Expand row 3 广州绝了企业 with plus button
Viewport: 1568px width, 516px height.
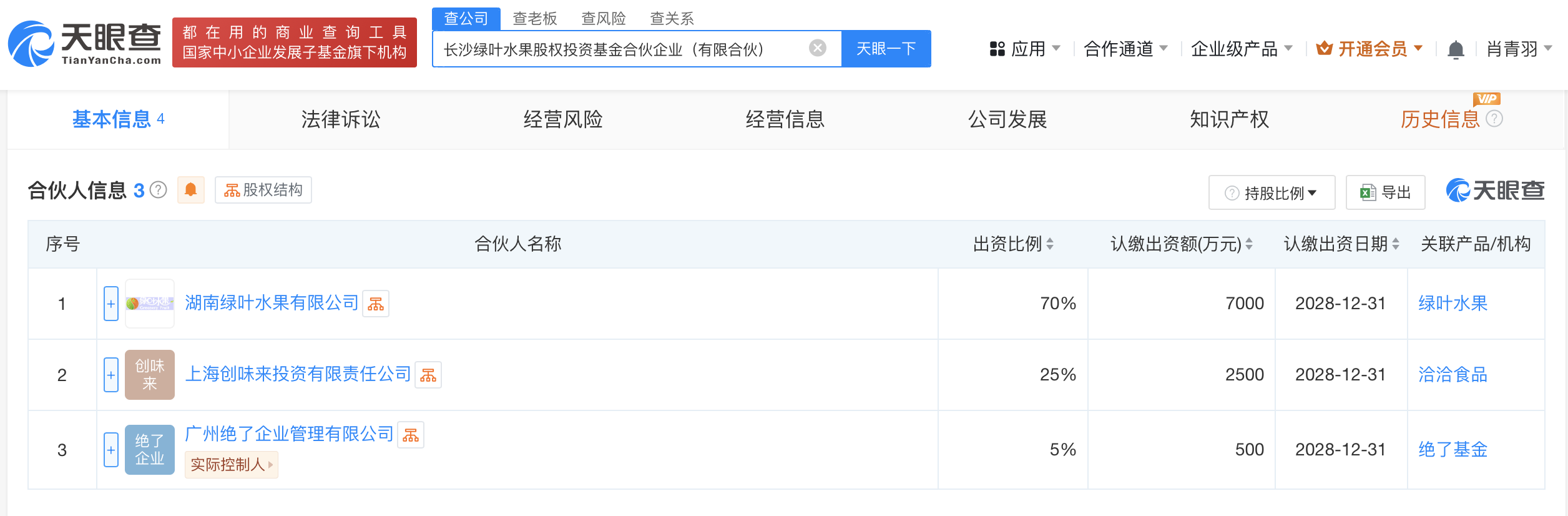click(x=111, y=450)
